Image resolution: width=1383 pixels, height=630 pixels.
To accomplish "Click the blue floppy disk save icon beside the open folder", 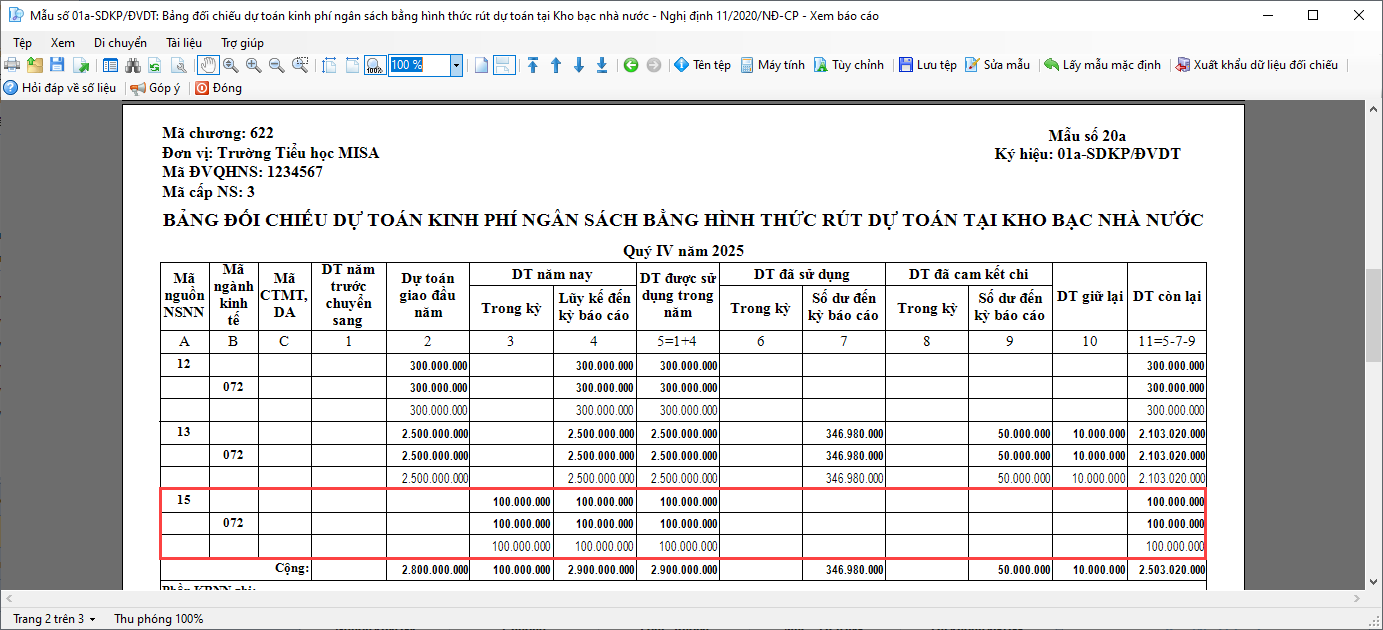I will [x=57, y=65].
